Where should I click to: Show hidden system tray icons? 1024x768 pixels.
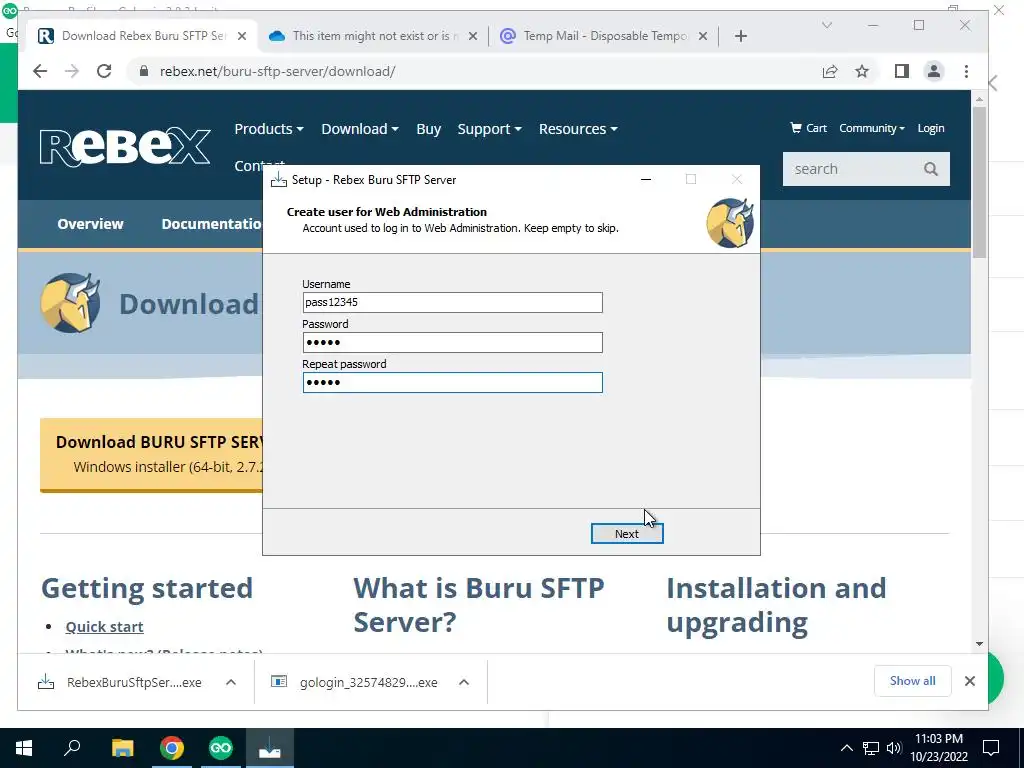[846, 748]
